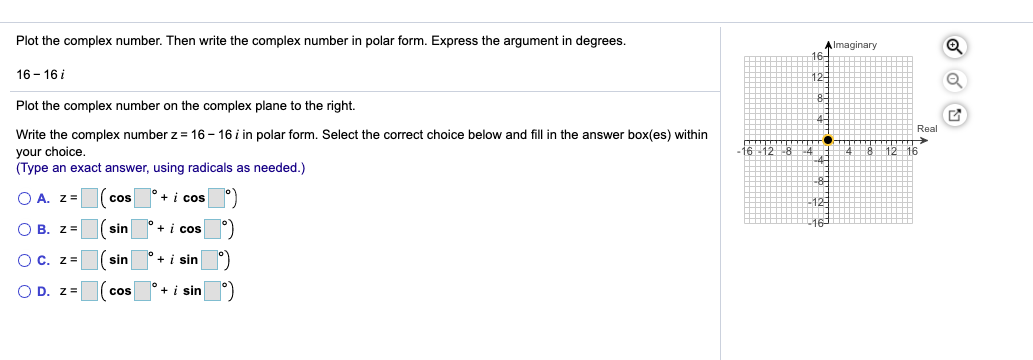Image resolution: width=1033 pixels, height=360 pixels.
Task: Select choice C sin plus i sin
Action: 24,260
